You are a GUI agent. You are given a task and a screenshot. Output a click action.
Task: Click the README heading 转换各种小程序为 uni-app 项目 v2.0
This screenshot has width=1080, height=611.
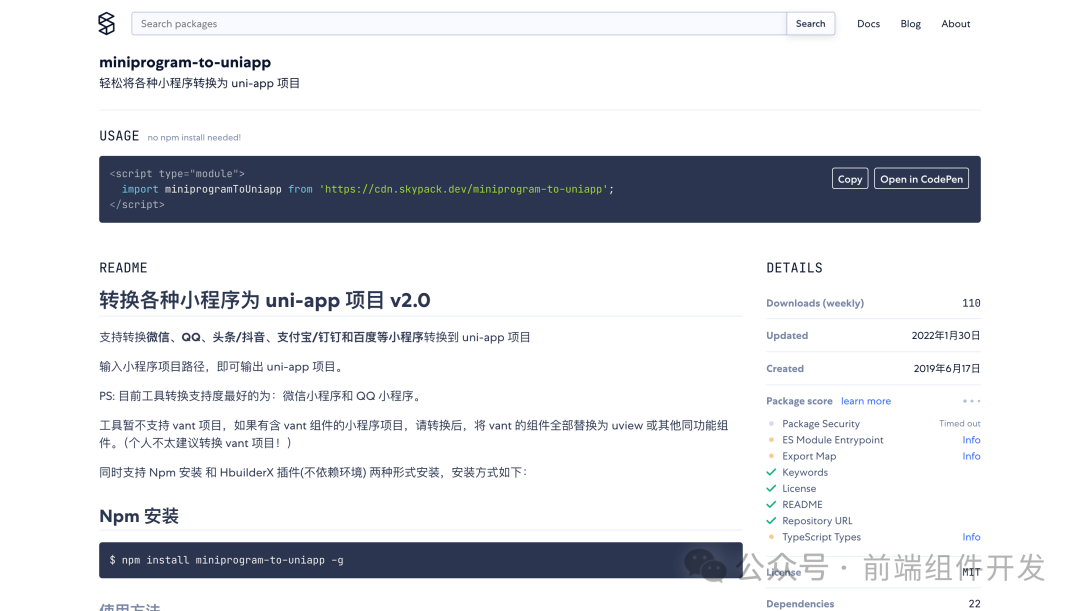pos(264,300)
